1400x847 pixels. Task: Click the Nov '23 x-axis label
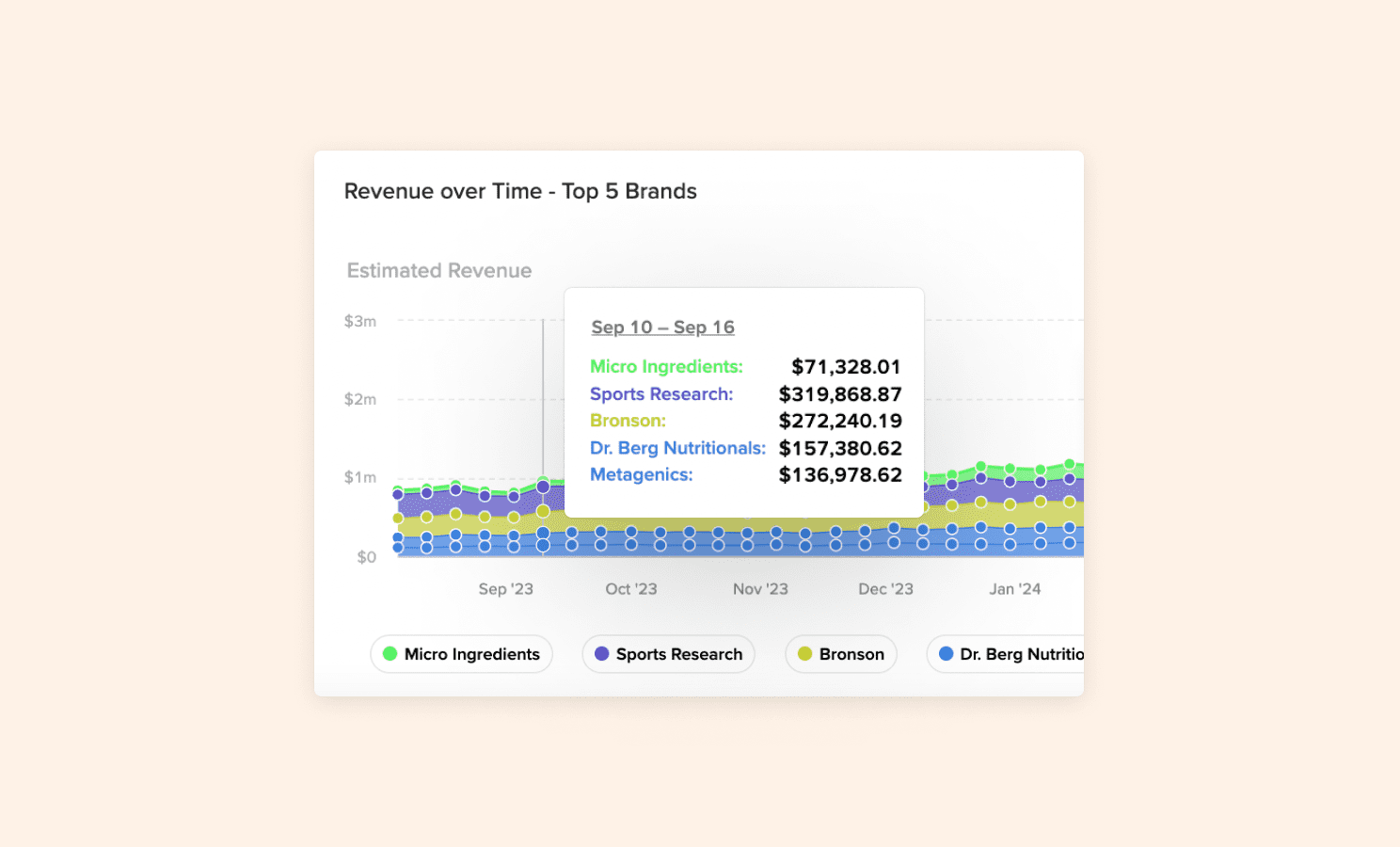(760, 589)
